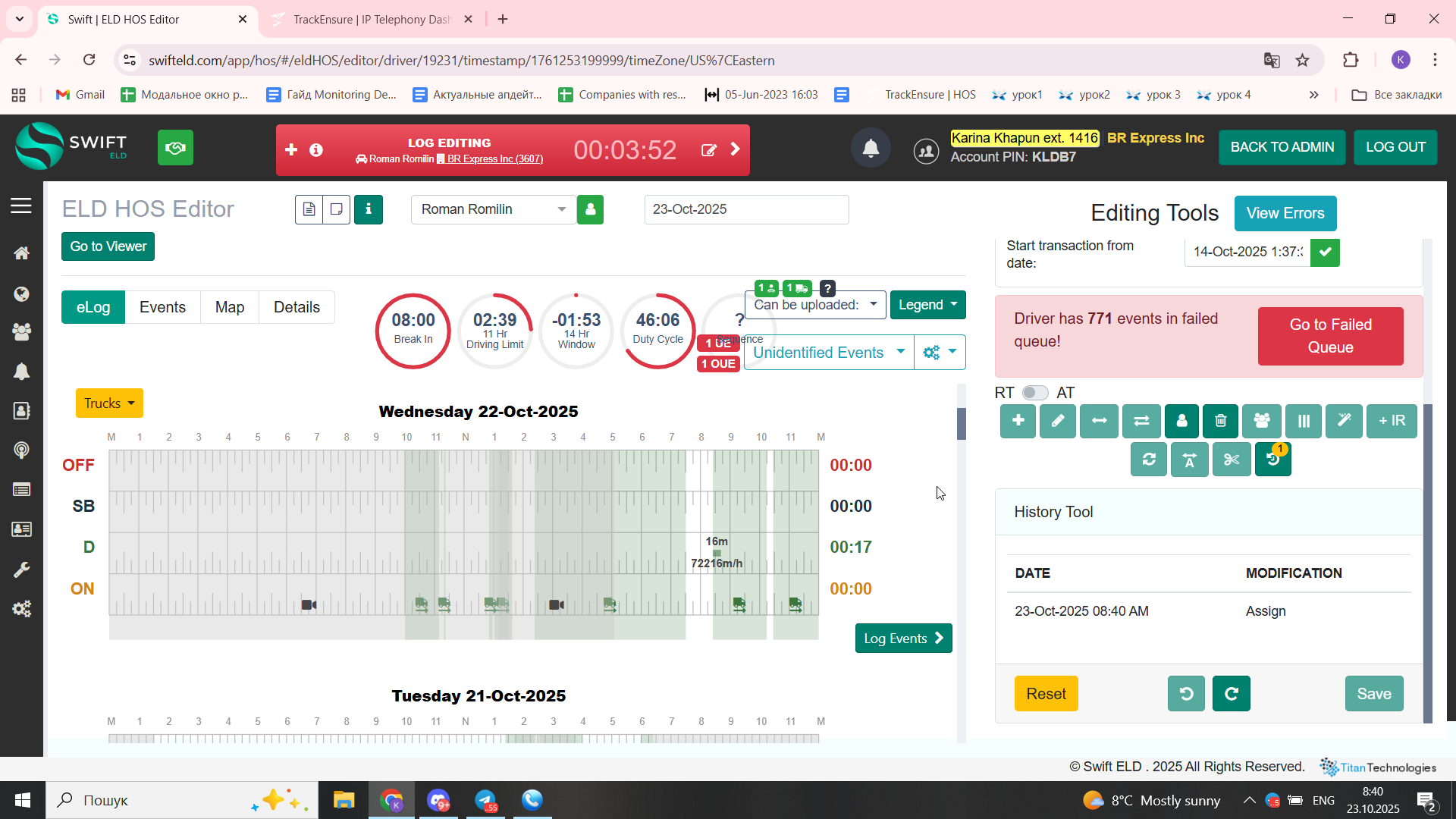Open the Trucks dropdown
This screenshot has width=1456, height=819.
[109, 403]
